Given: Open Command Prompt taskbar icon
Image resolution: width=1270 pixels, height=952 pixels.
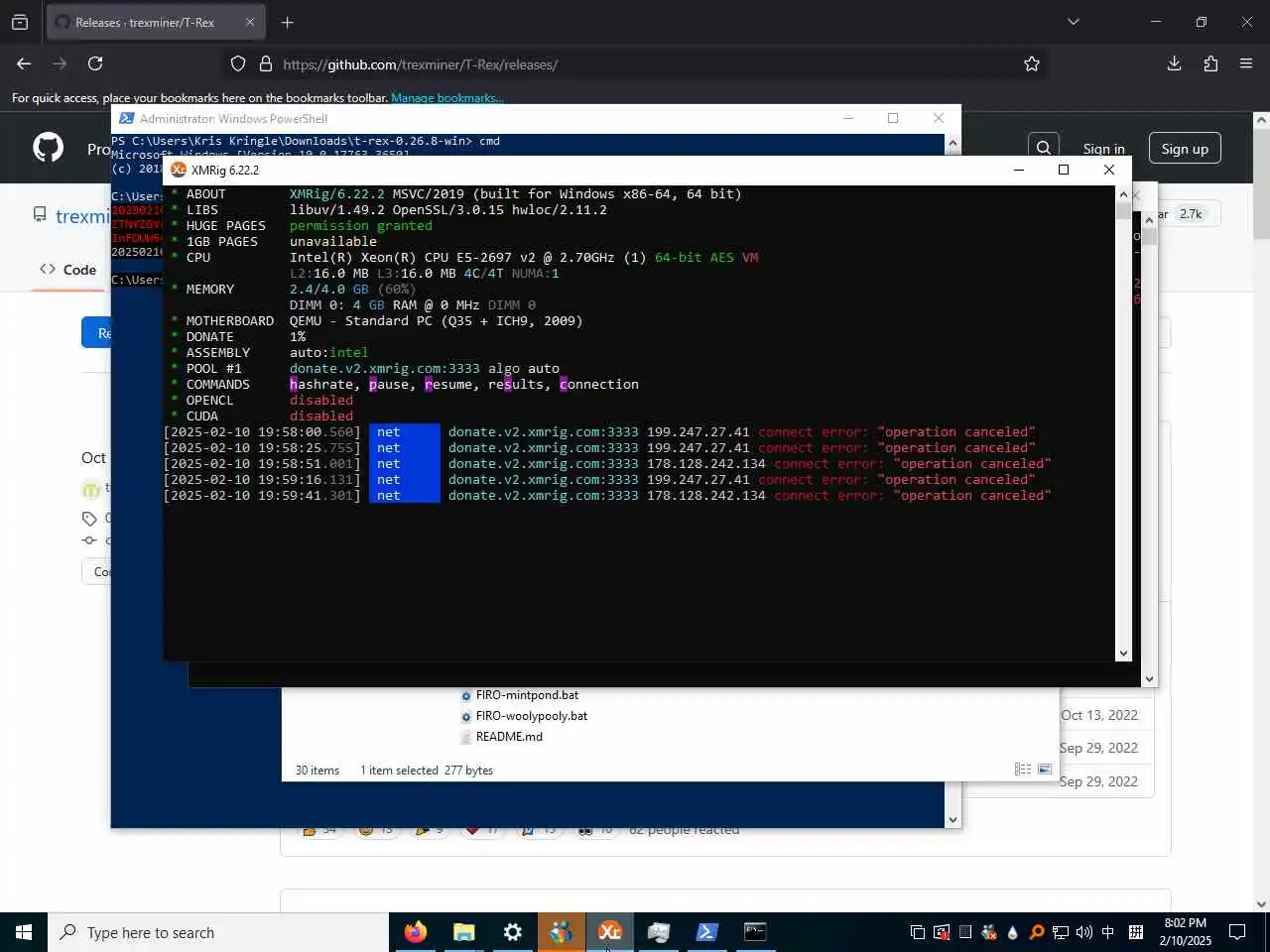Looking at the screenshot, I should coord(755,932).
